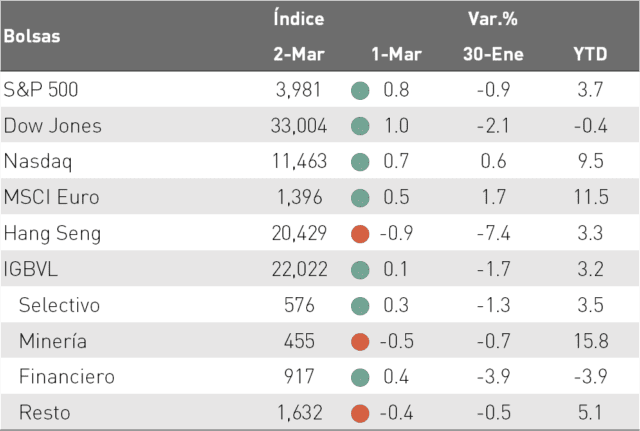Image resolution: width=640 pixels, height=431 pixels.
Task: Click the red indicator next to Minería
Action: point(360,342)
